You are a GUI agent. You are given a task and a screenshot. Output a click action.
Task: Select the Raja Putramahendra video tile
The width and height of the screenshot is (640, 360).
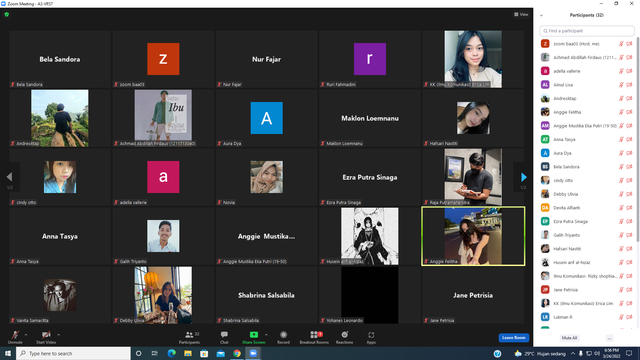[x=473, y=177]
